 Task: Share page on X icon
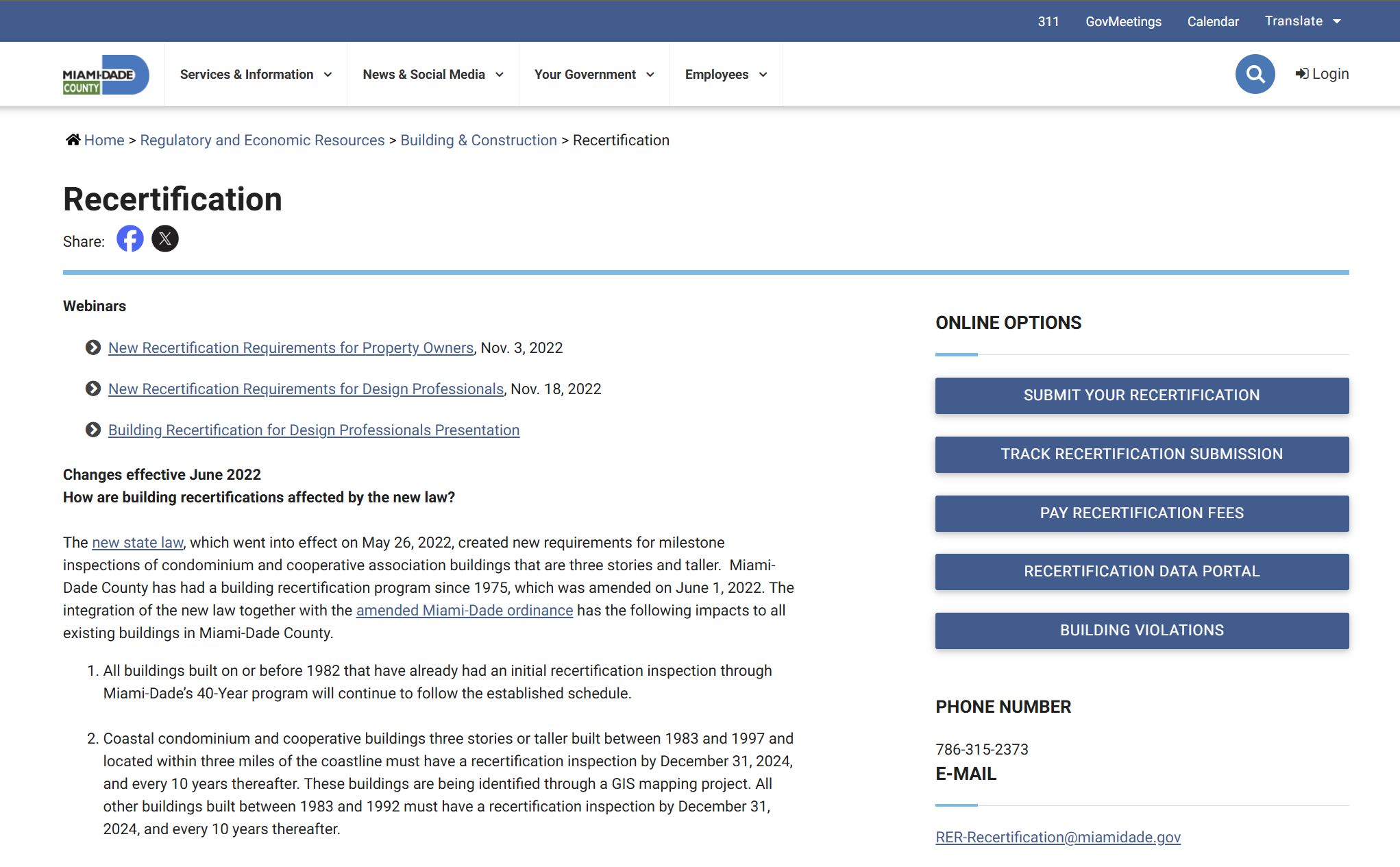pyautogui.click(x=164, y=239)
